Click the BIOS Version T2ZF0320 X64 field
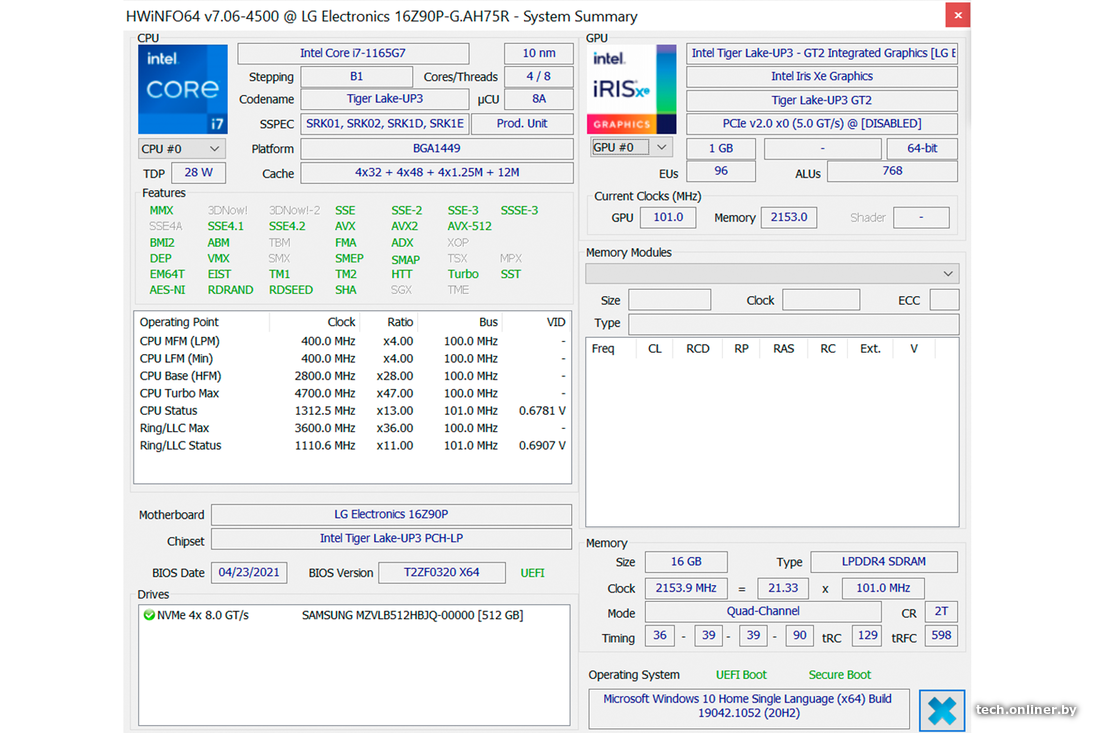1100x733 pixels. 441,573
